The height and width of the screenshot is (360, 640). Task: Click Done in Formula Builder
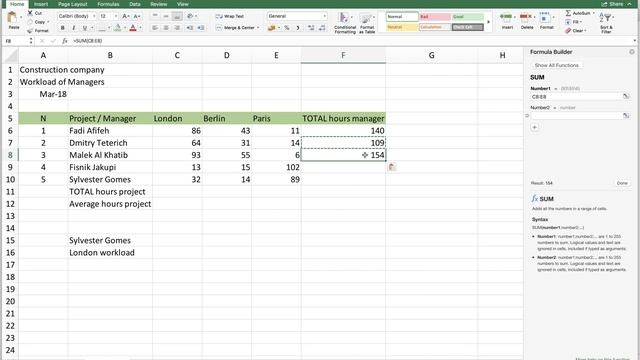622,183
